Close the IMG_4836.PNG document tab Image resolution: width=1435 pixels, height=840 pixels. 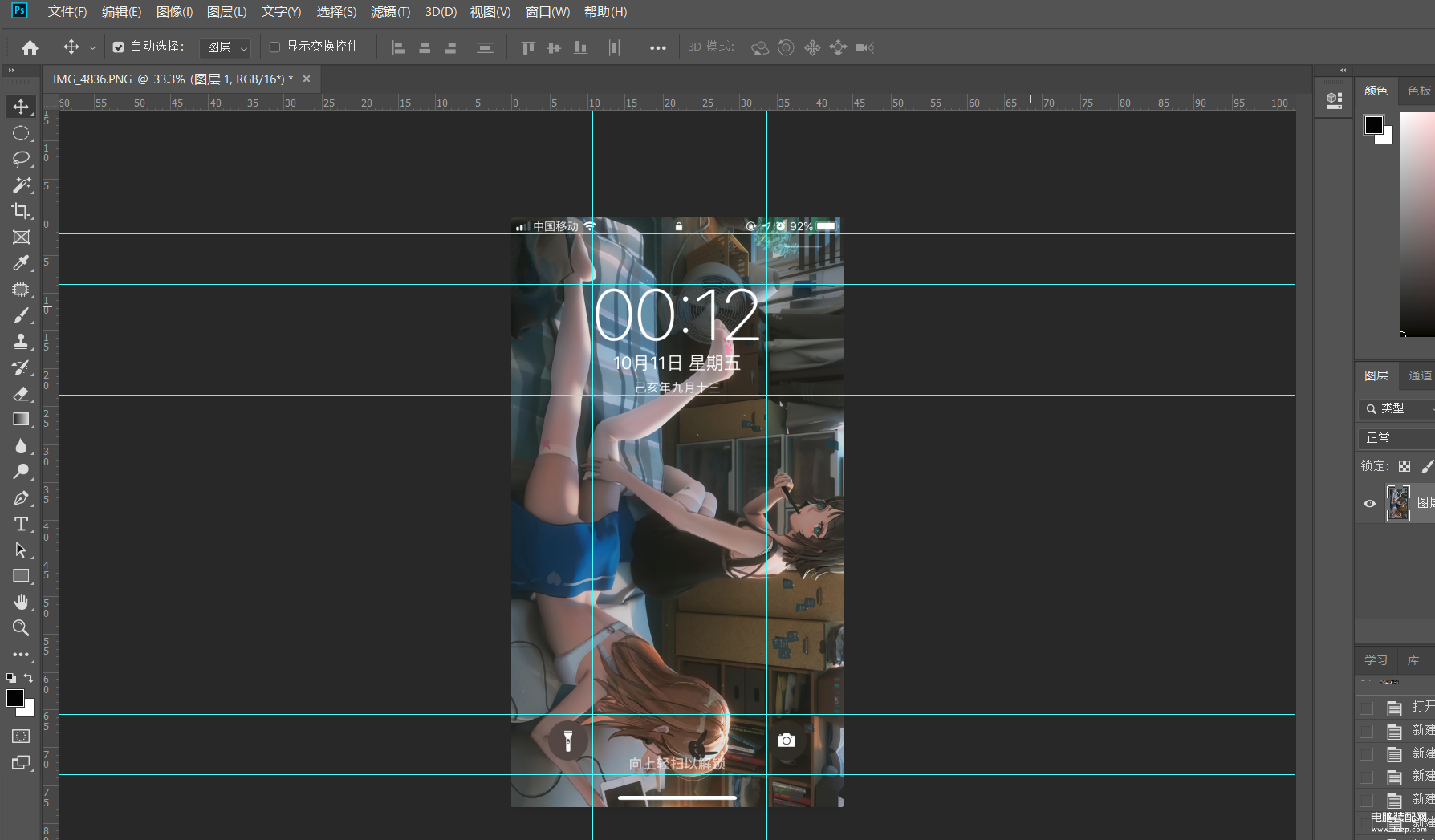click(x=307, y=79)
